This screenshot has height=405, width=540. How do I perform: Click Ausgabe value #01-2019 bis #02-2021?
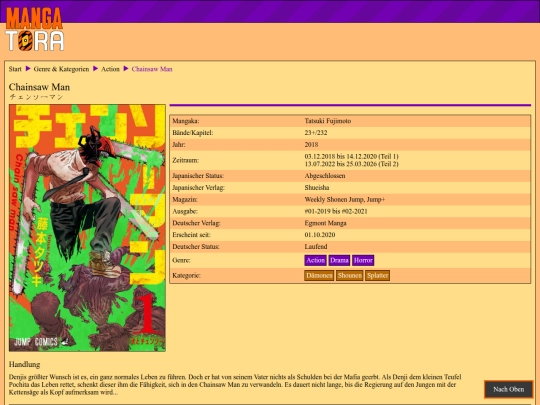[336, 211]
